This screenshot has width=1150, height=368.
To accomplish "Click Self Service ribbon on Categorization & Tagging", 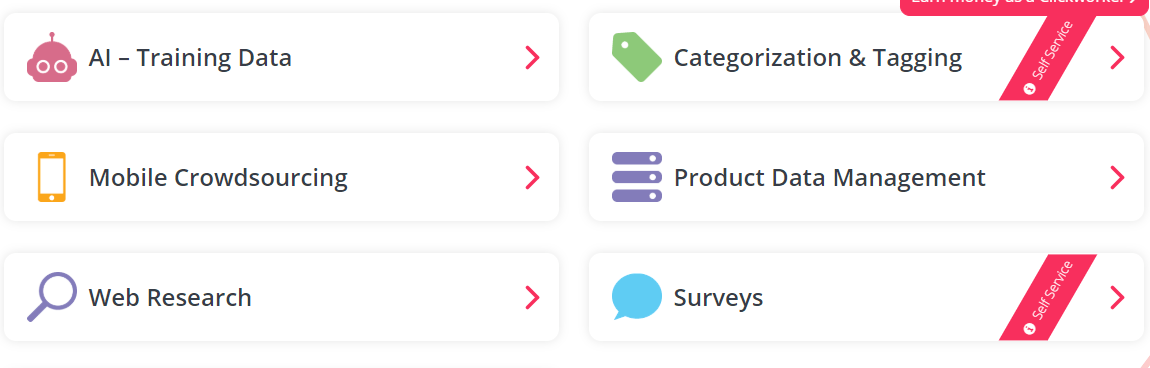I will 1047,59.
